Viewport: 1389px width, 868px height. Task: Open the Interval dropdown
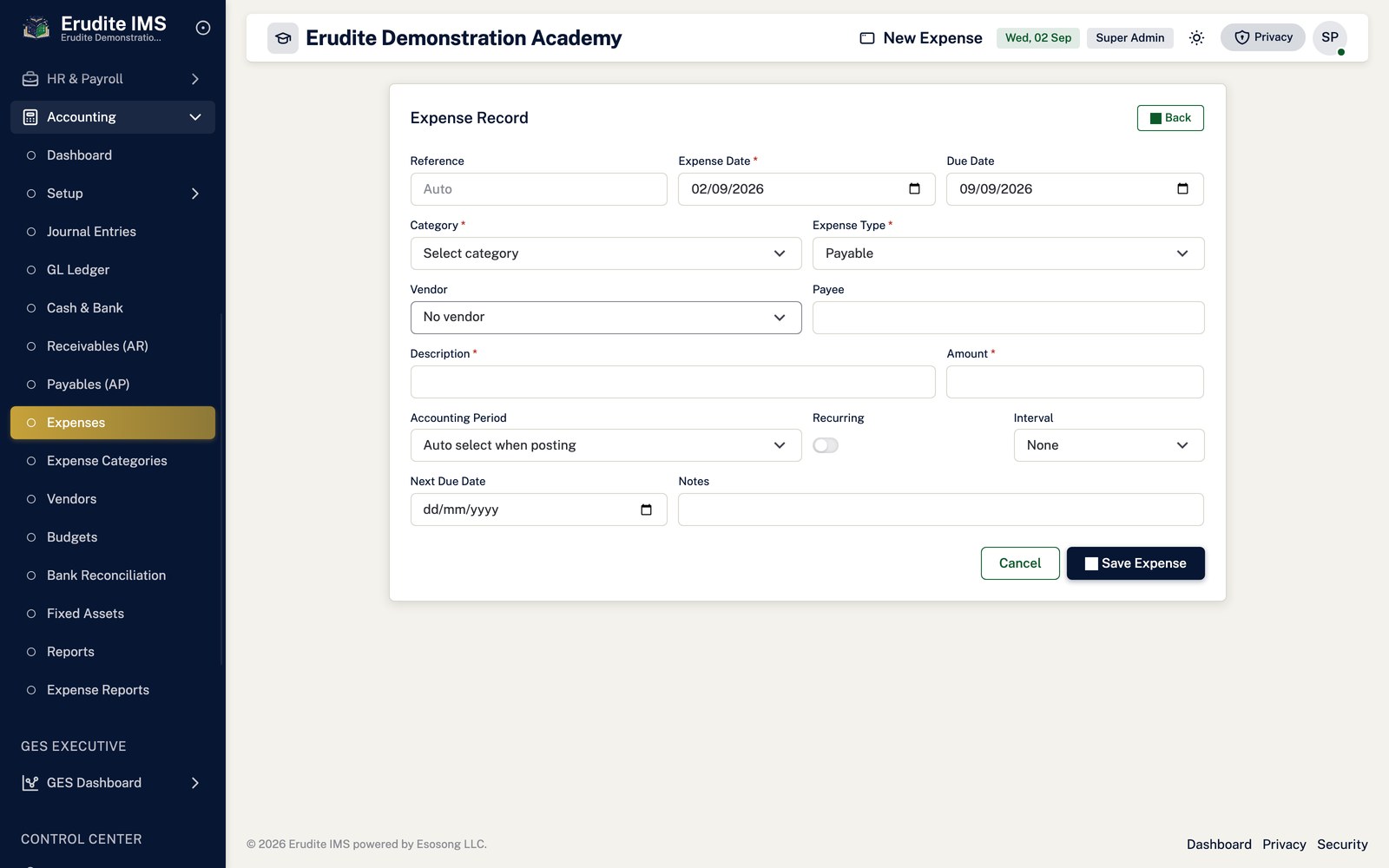[1109, 445]
